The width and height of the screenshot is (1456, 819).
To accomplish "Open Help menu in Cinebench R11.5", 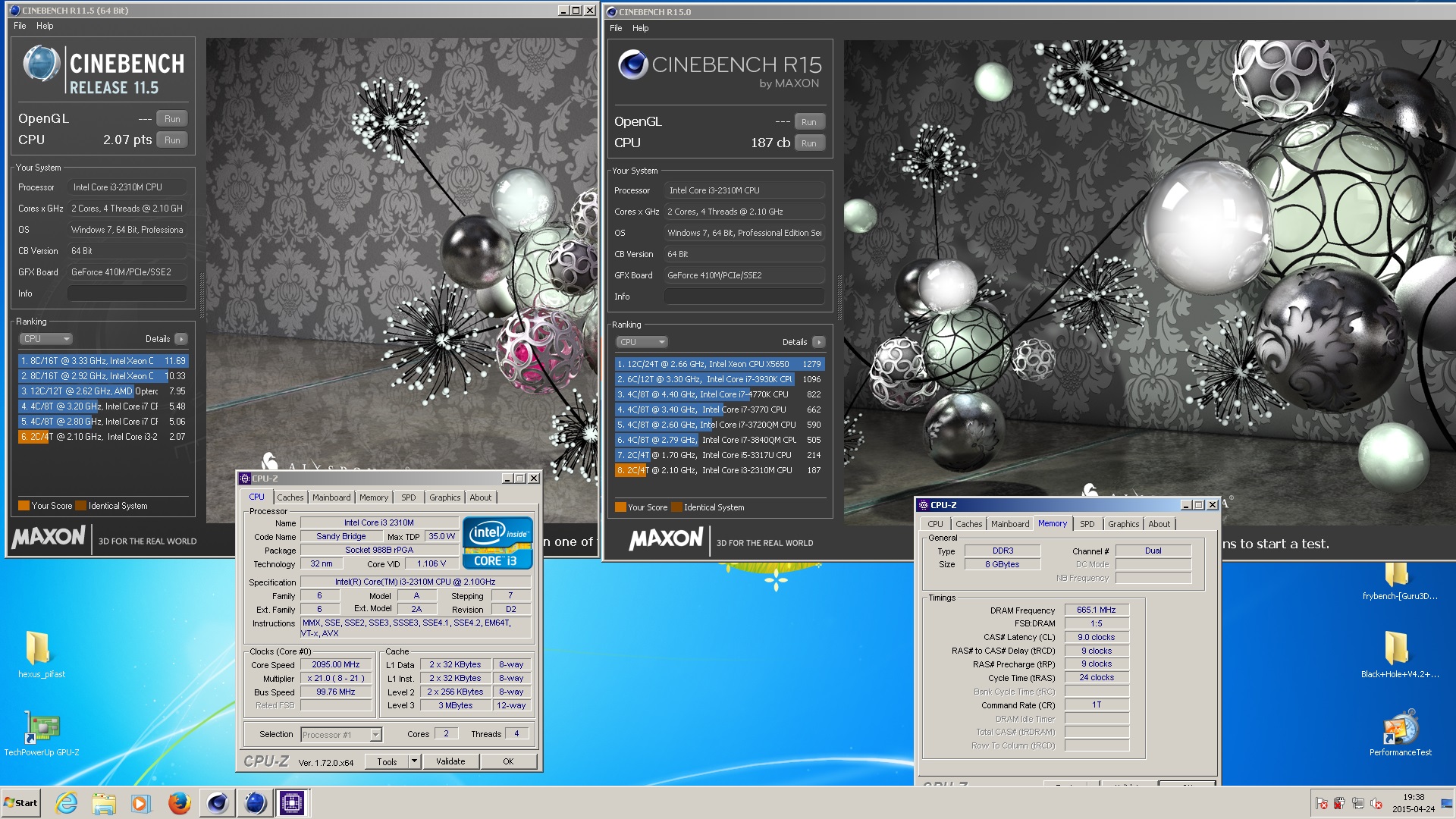I will pyautogui.click(x=45, y=26).
